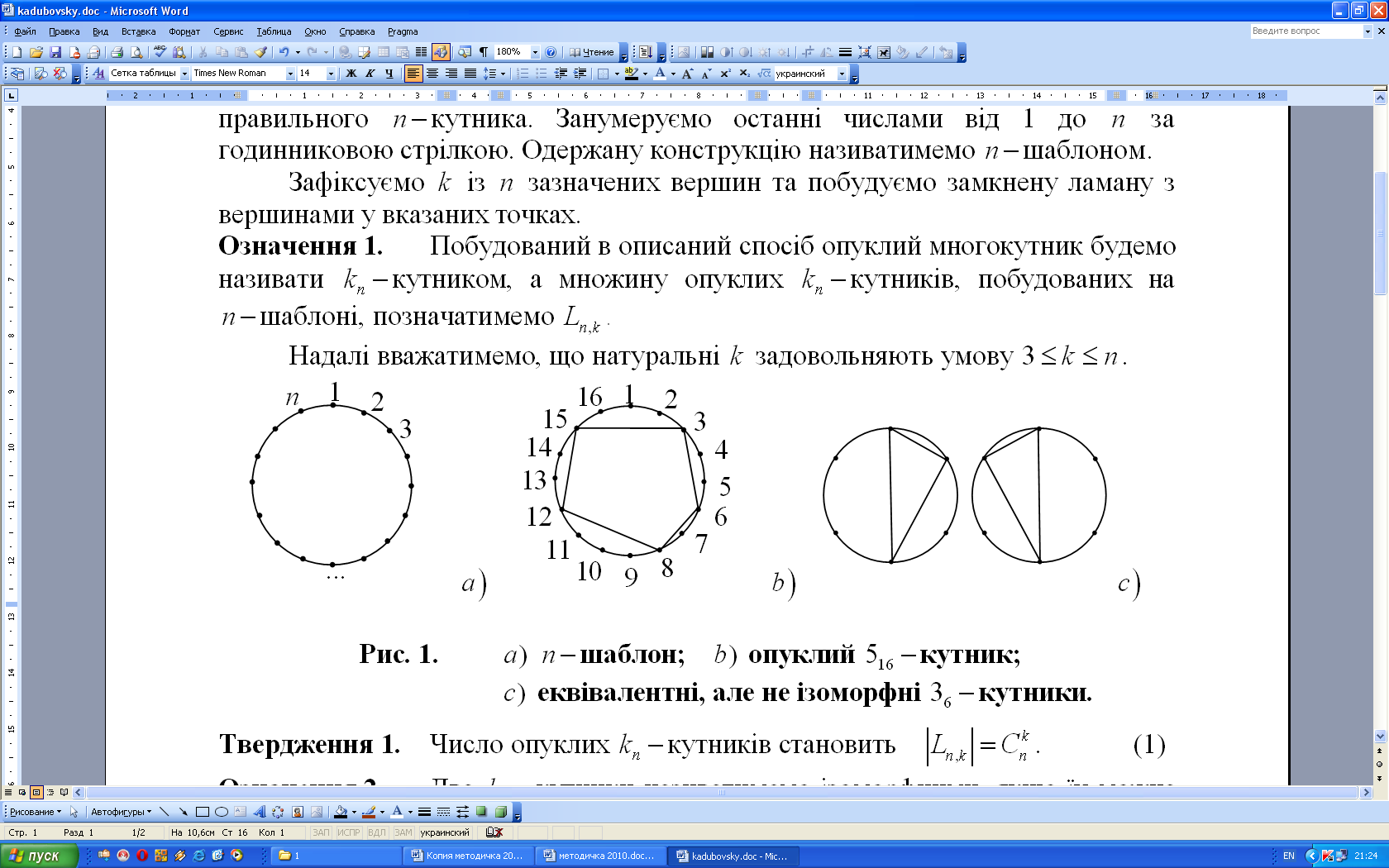Open the Таблица menu
Image resolution: width=1389 pixels, height=868 pixels.
[x=274, y=31]
